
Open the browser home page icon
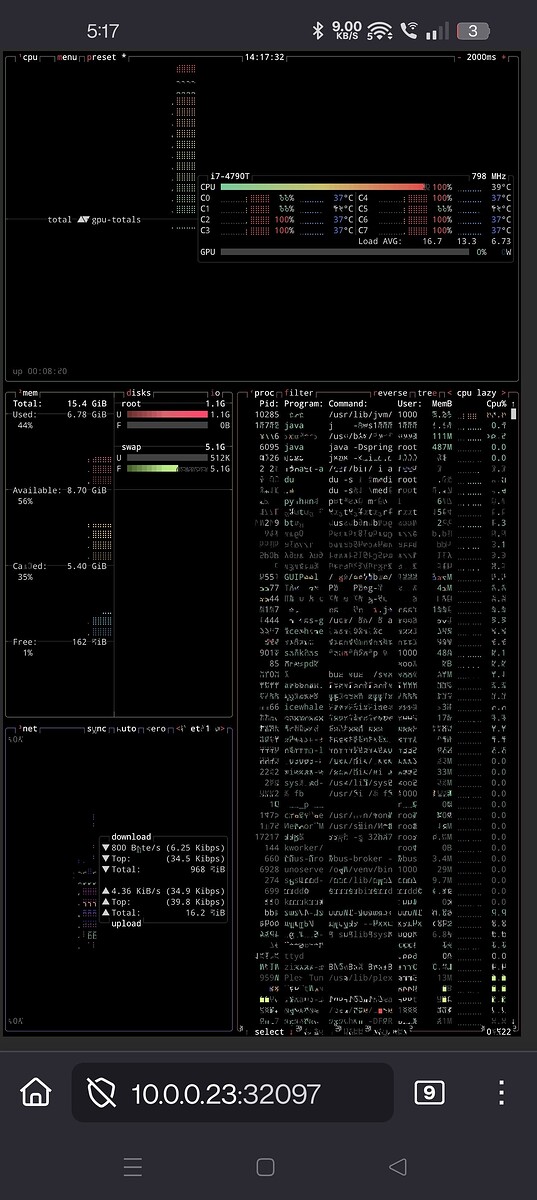coord(35,1091)
